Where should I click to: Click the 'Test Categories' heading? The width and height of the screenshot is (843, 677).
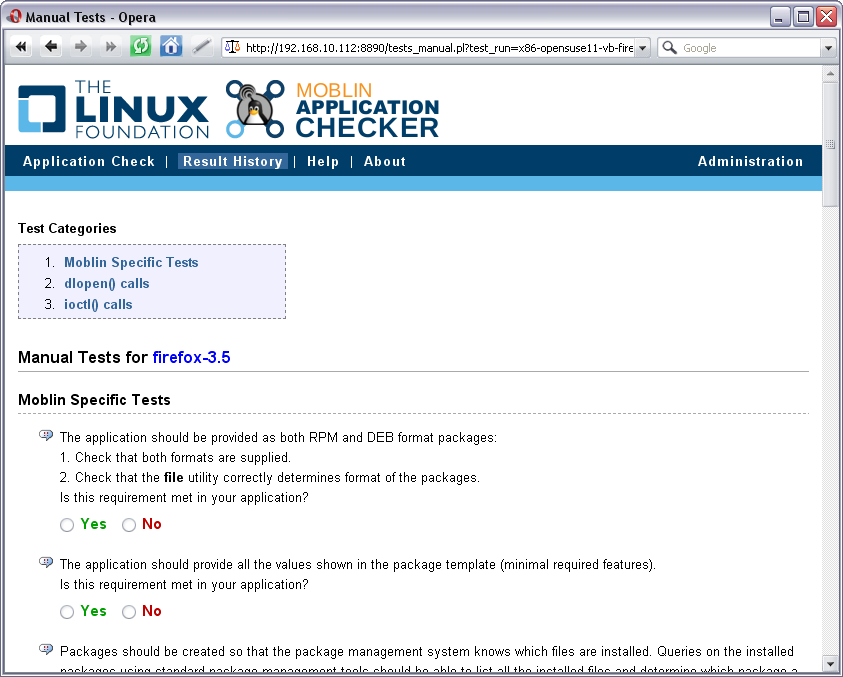(x=67, y=229)
